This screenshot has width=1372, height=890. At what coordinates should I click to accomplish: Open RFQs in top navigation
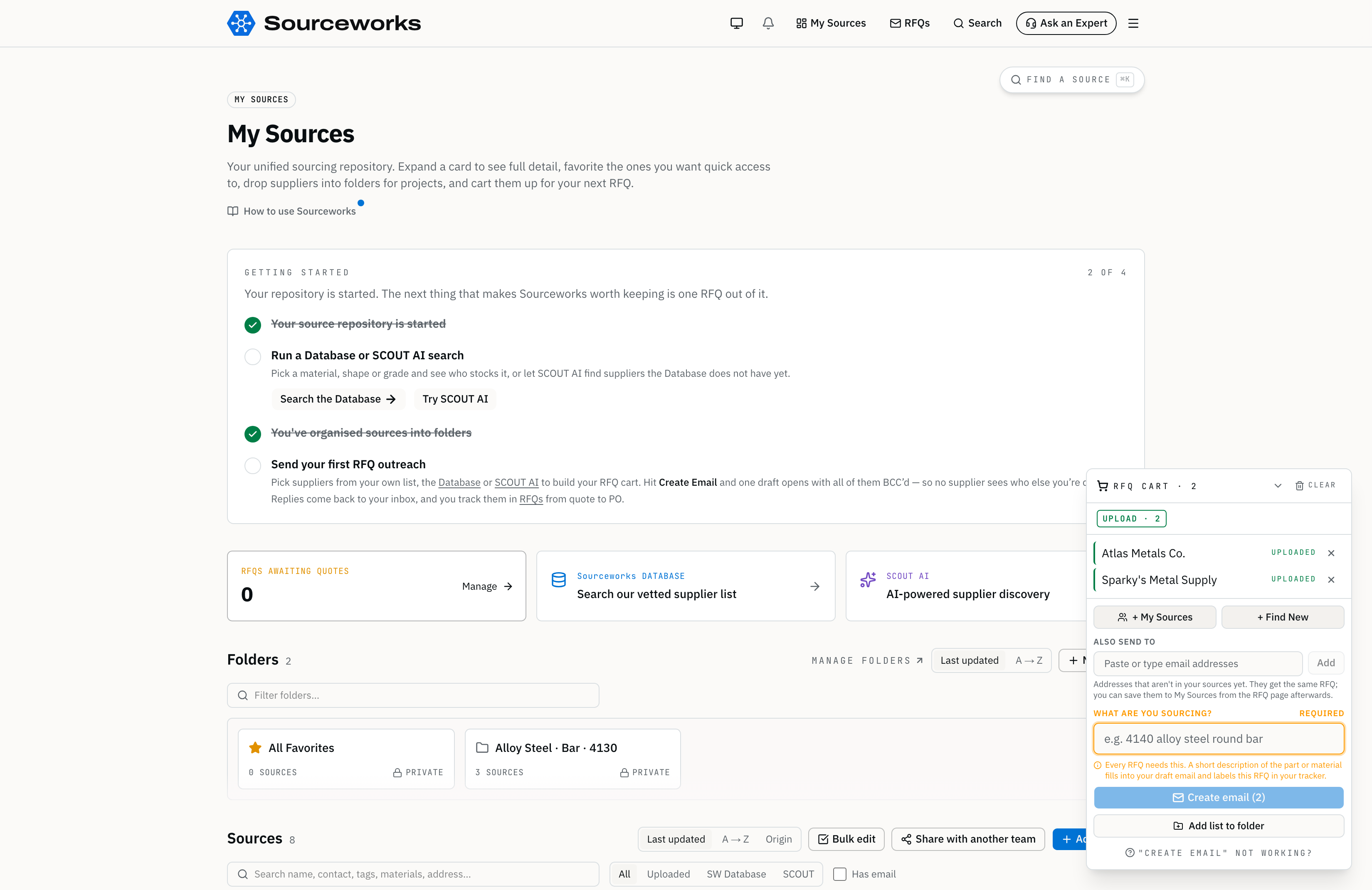(910, 23)
